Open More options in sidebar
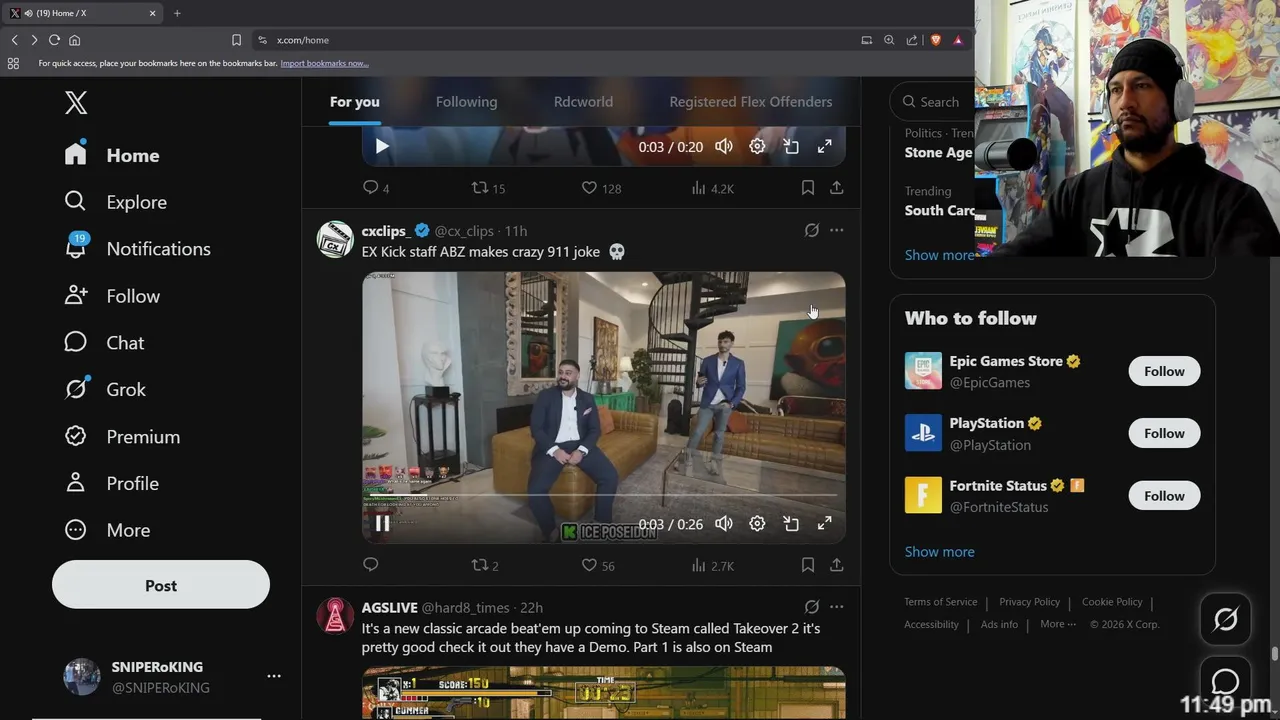The width and height of the screenshot is (1280, 720). coord(107,530)
